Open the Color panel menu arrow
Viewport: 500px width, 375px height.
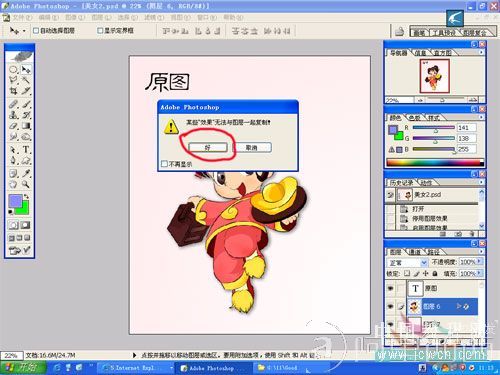click(x=481, y=117)
